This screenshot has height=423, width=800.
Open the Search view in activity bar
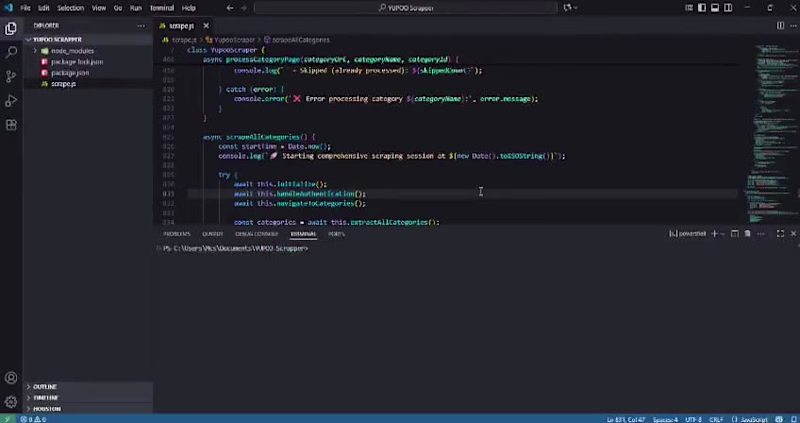click(x=11, y=53)
